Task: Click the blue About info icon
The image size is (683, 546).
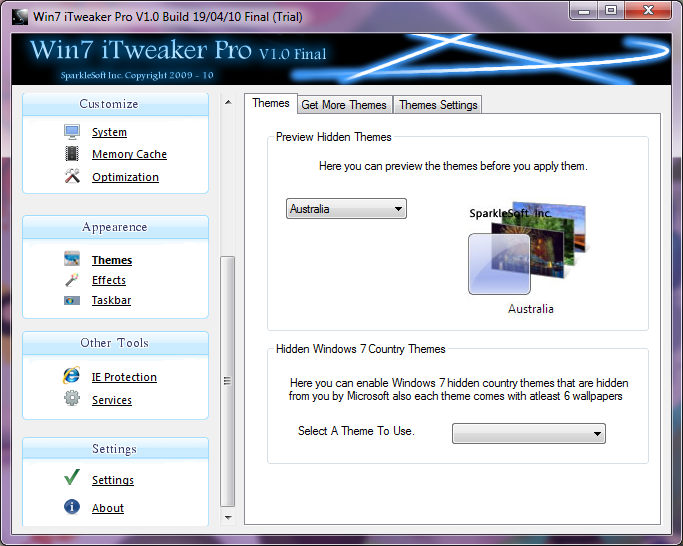Action: [x=72, y=506]
